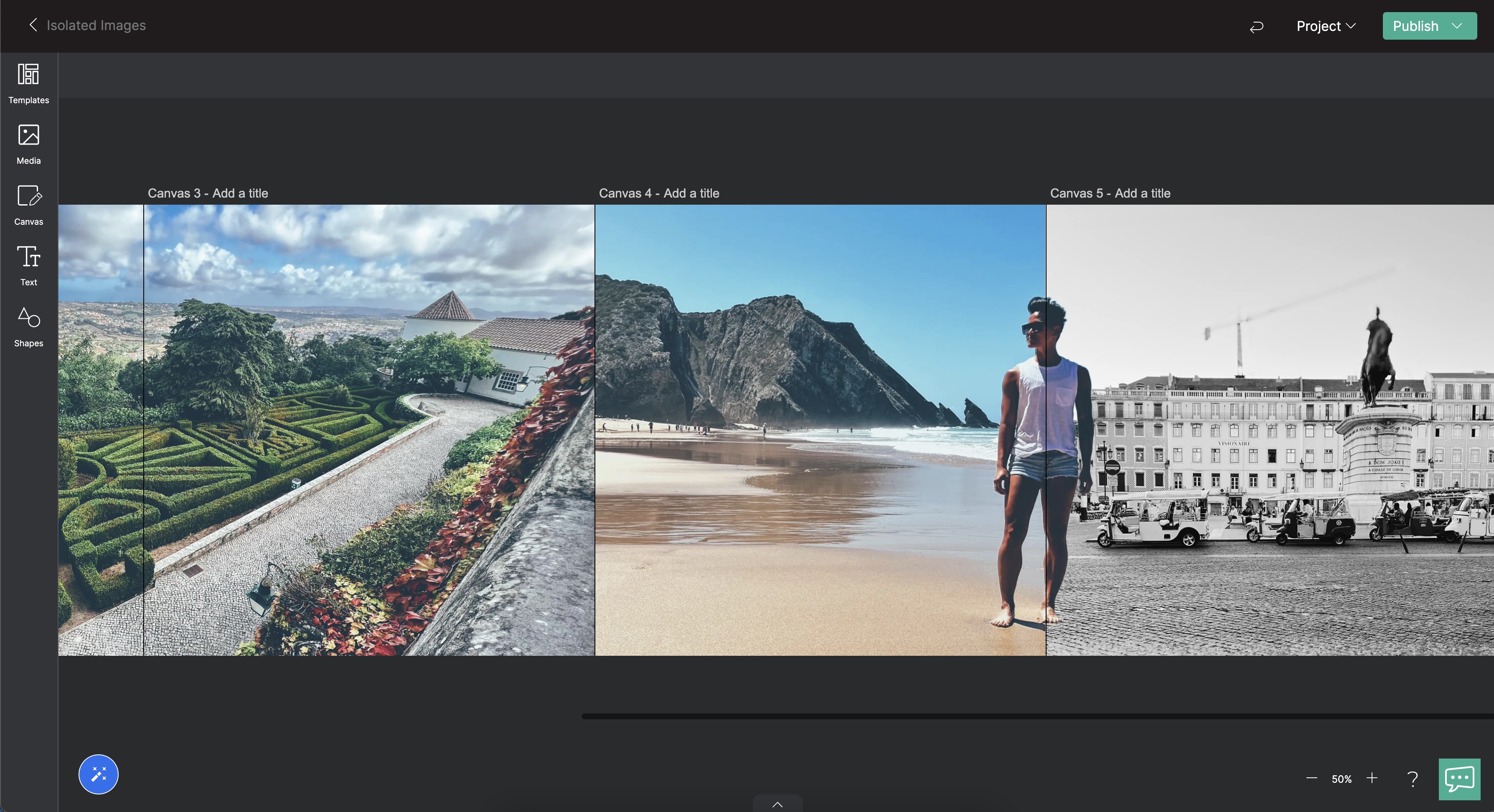Click the blue magic wand button
Screen dimensions: 1494x812
tap(99, 774)
